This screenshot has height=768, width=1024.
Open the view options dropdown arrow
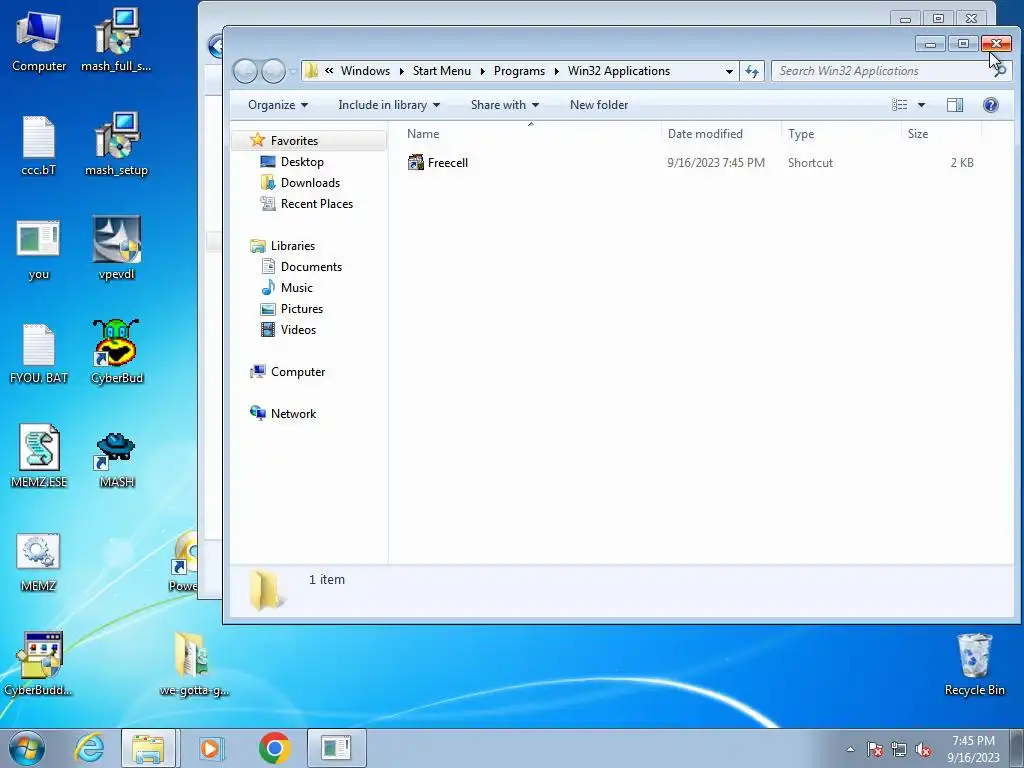tap(921, 105)
